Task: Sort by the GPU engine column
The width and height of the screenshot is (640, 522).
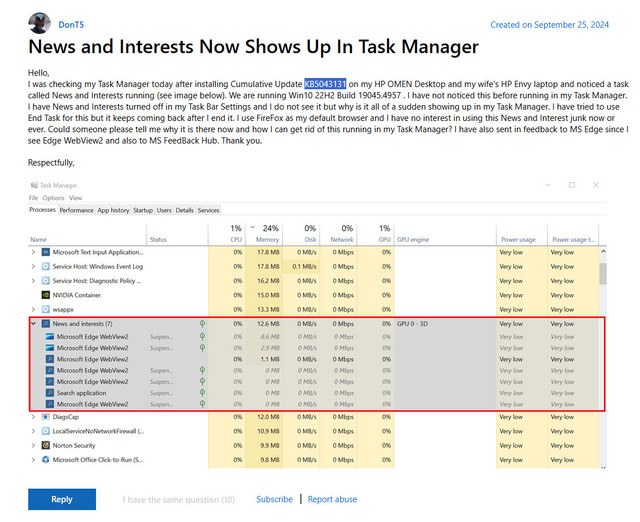Action: (413, 240)
